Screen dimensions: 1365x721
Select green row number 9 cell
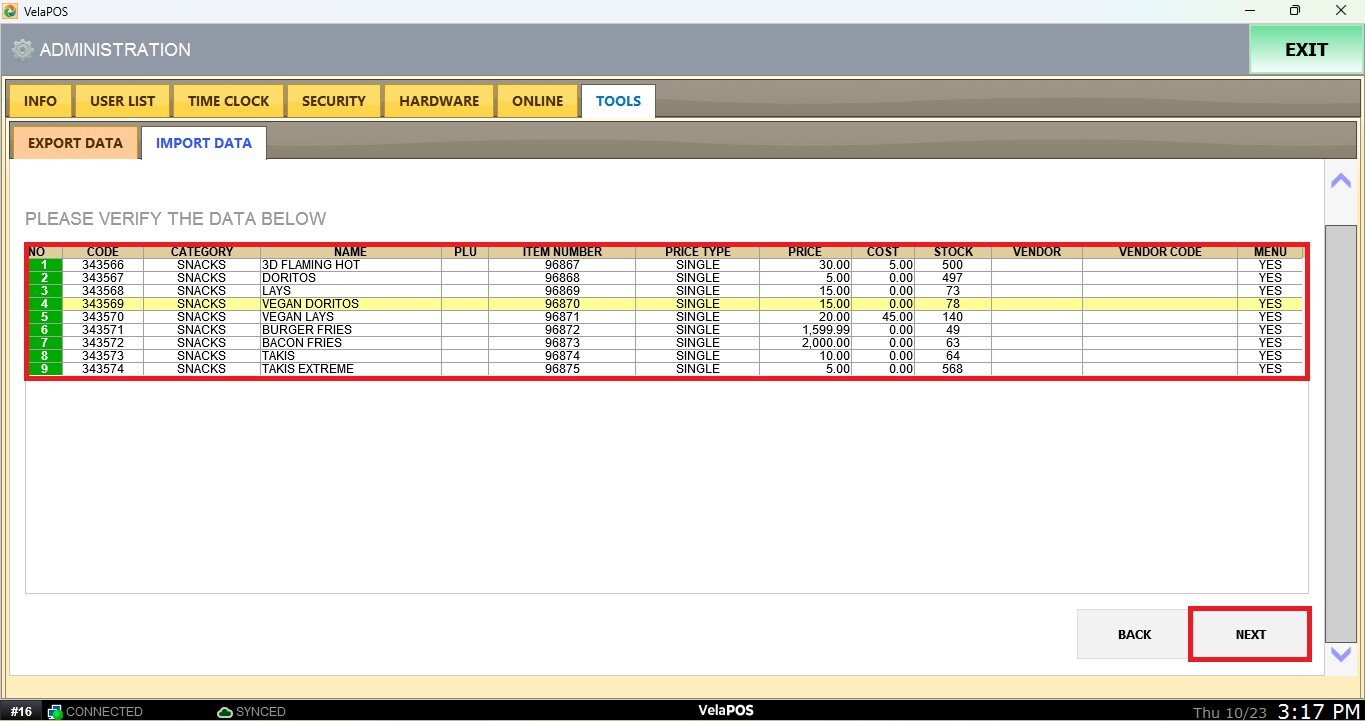(45, 369)
